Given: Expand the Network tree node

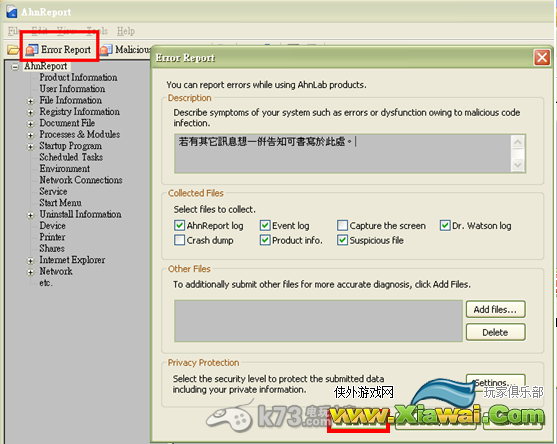Looking at the screenshot, I should coord(31,272).
